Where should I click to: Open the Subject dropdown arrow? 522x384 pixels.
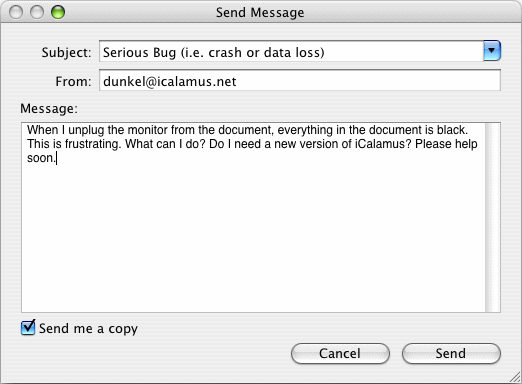pyautogui.click(x=492, y=51)
